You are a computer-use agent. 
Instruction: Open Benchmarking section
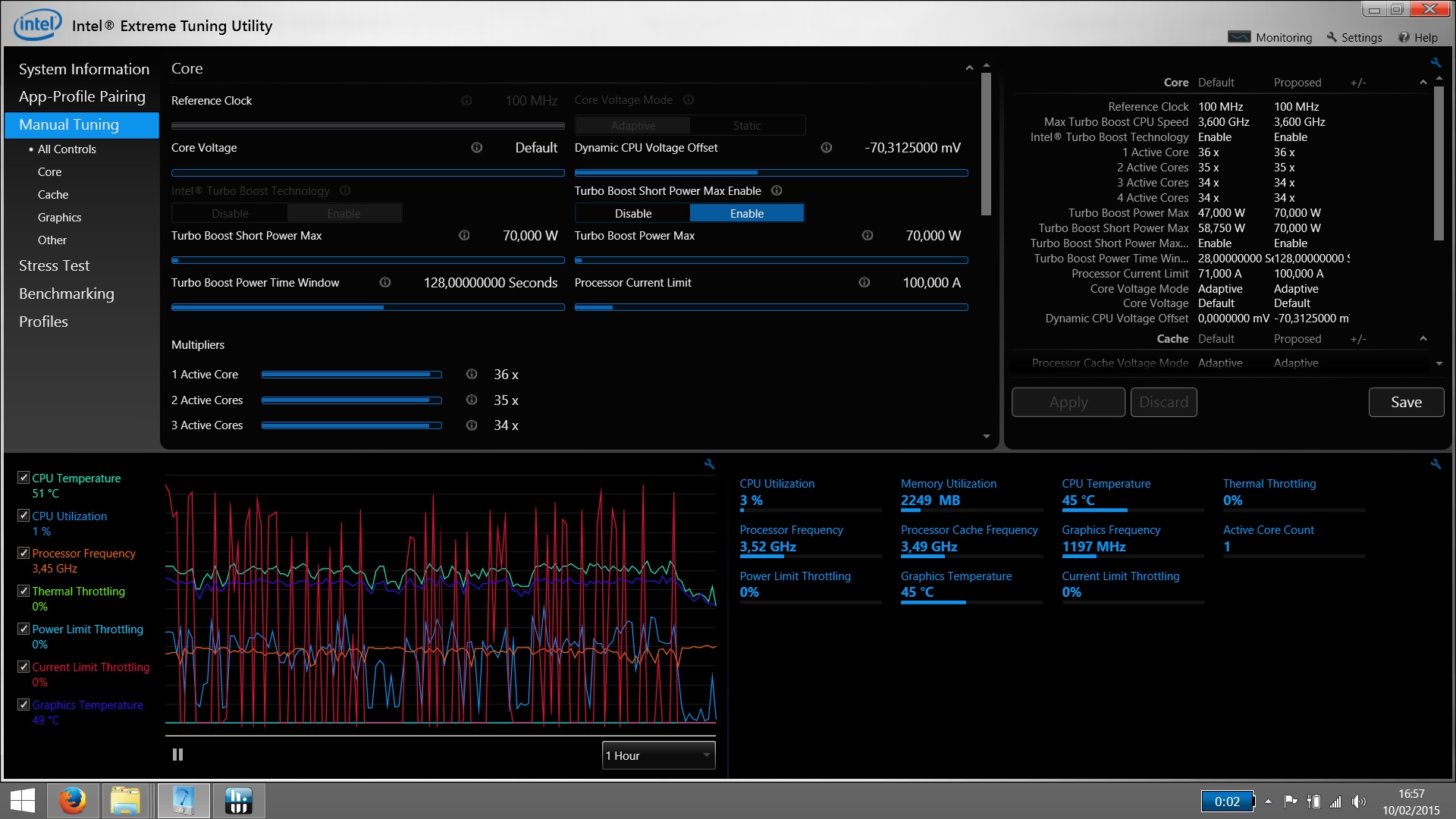[x=66, y=293]
